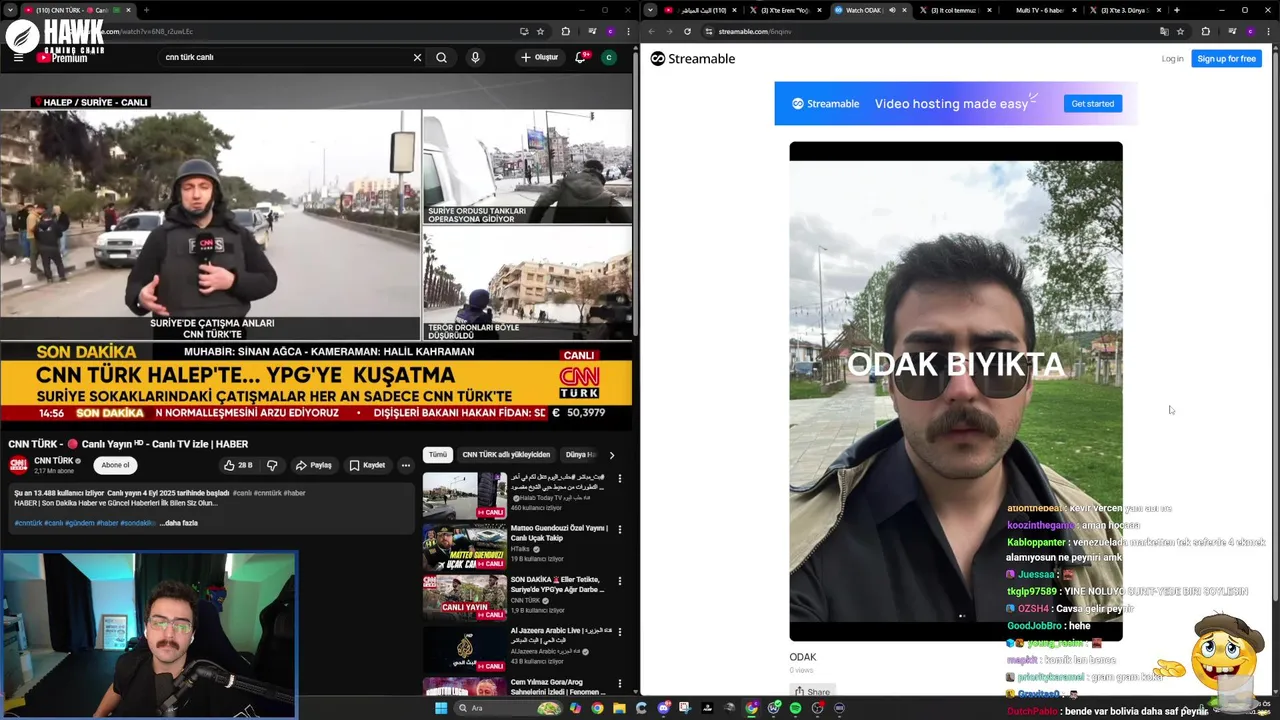Open the Windows Start menu
This screenshot has height=720, width=1280.
(x=441, y=708)
